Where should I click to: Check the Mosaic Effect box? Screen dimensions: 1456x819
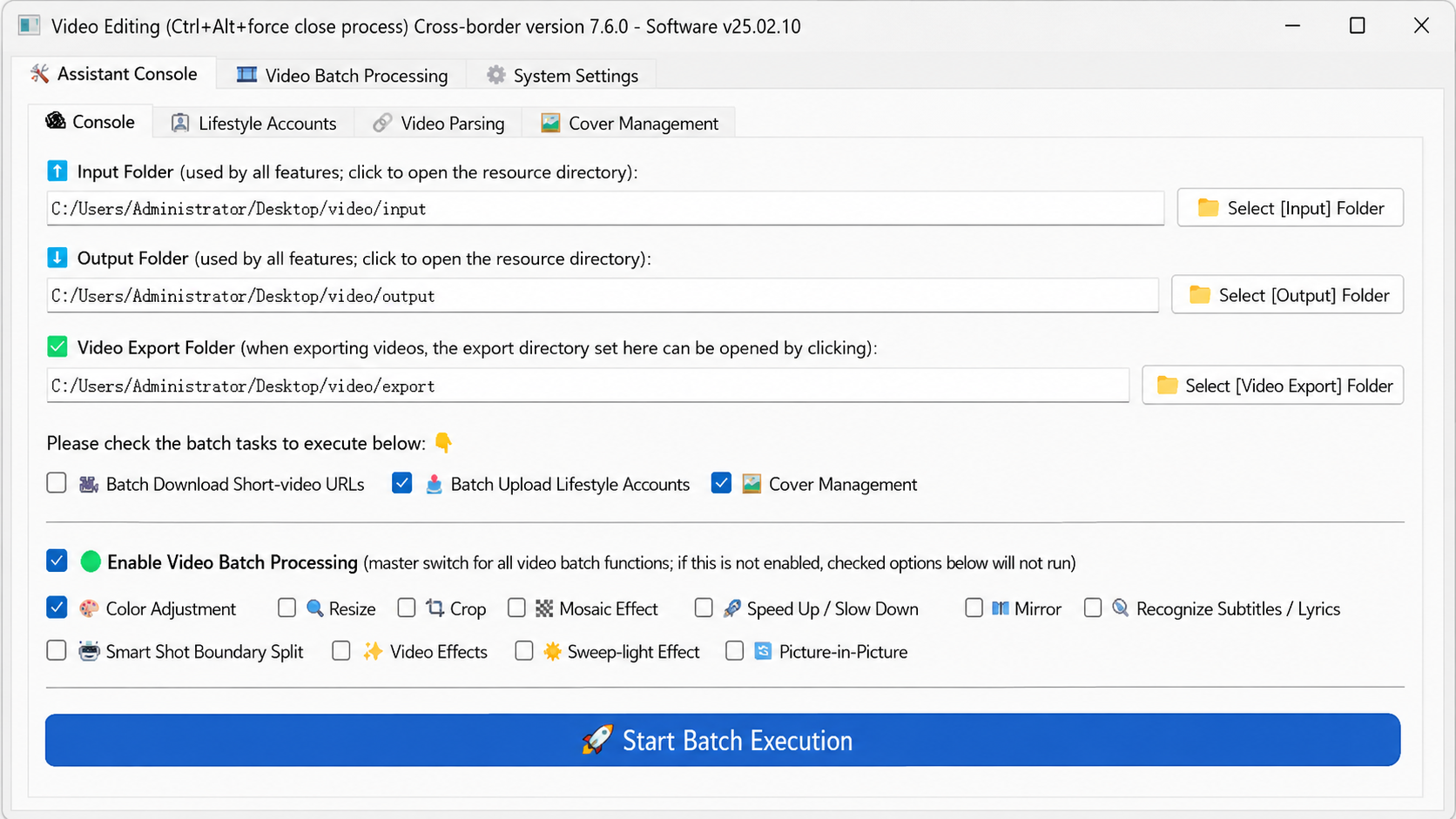(x=516, y=608)
